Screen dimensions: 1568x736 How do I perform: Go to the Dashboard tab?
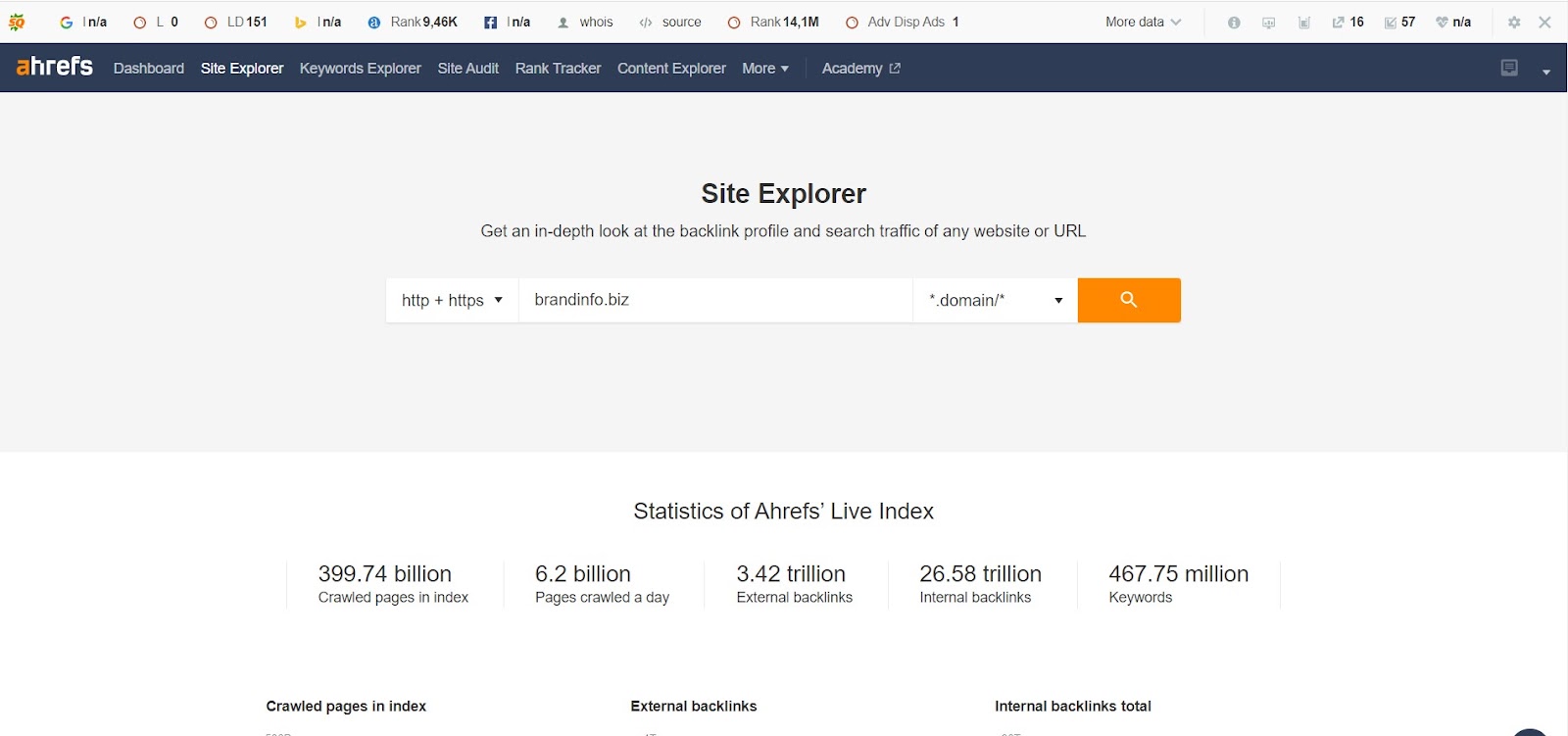(x=149, y=68)
